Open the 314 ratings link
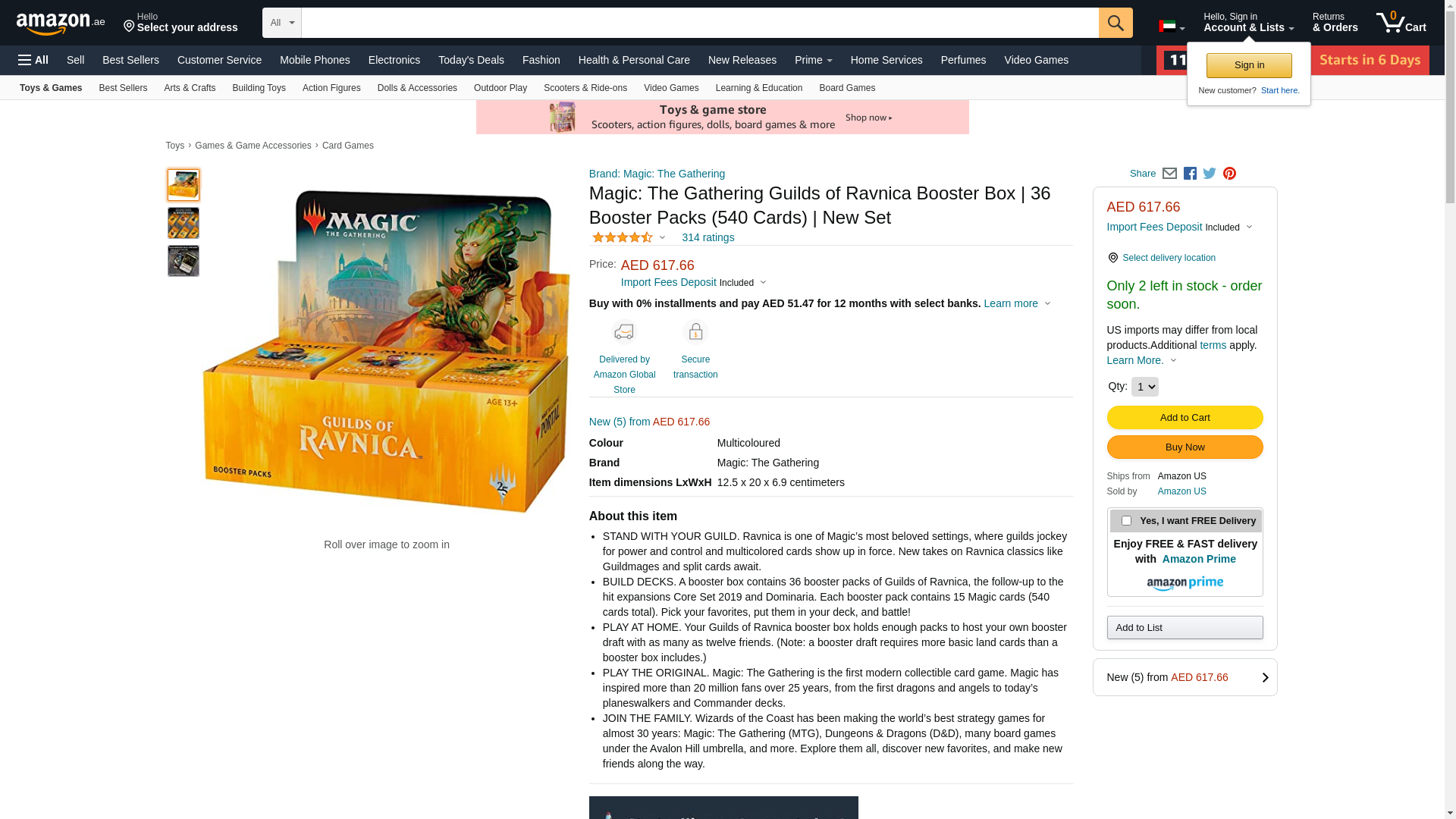 coord(708,237)
